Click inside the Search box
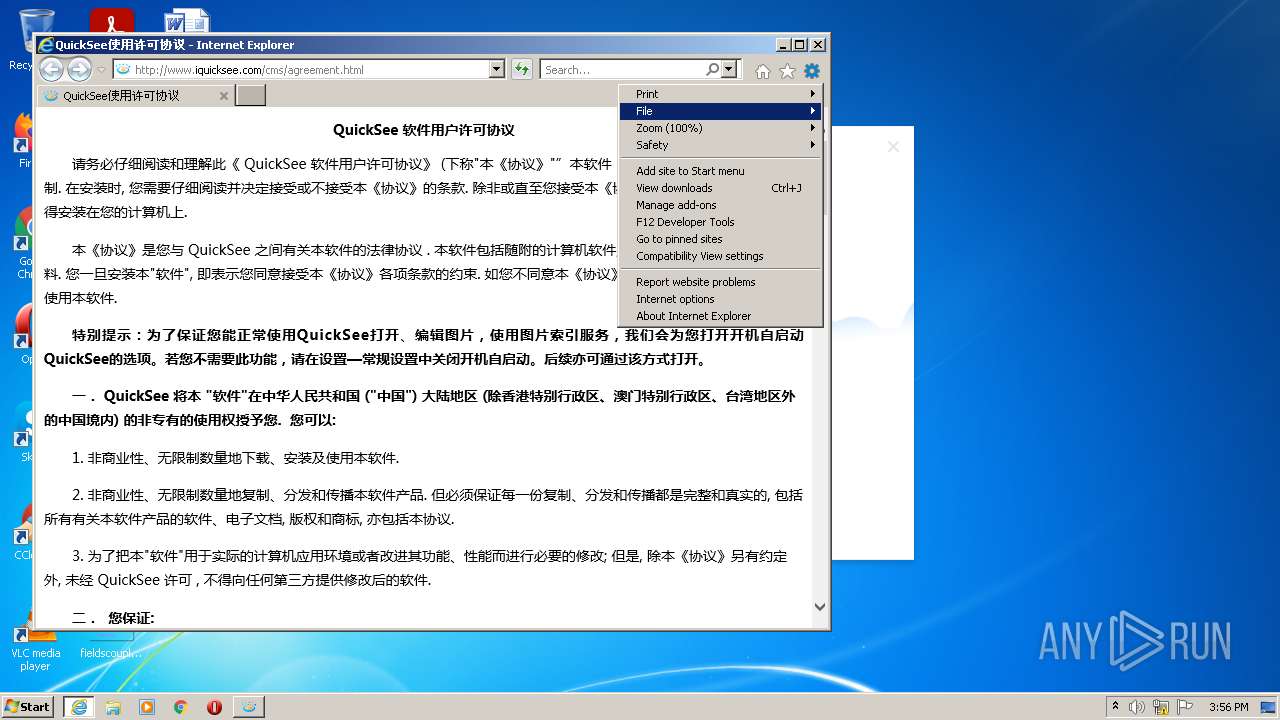This screenshot has width=1280, height=720. (623, 69)
